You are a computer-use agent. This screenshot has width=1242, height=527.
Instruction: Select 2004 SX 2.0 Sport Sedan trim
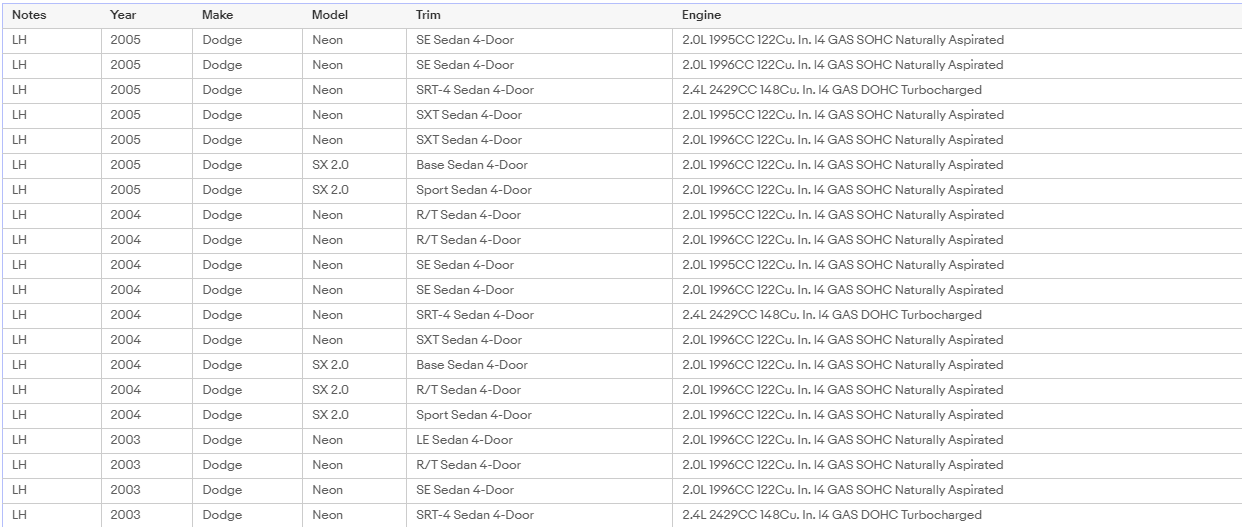pyautogui.click(x=539, y=415)
